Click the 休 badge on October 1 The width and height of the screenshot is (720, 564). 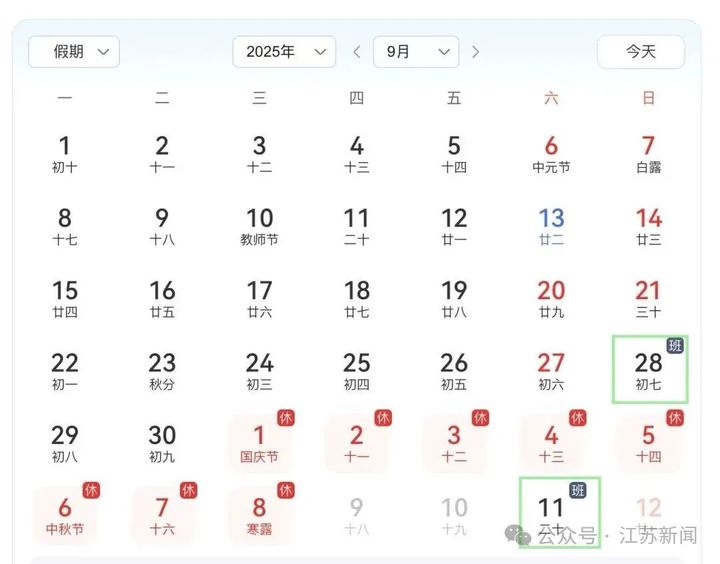coord(286,418)
